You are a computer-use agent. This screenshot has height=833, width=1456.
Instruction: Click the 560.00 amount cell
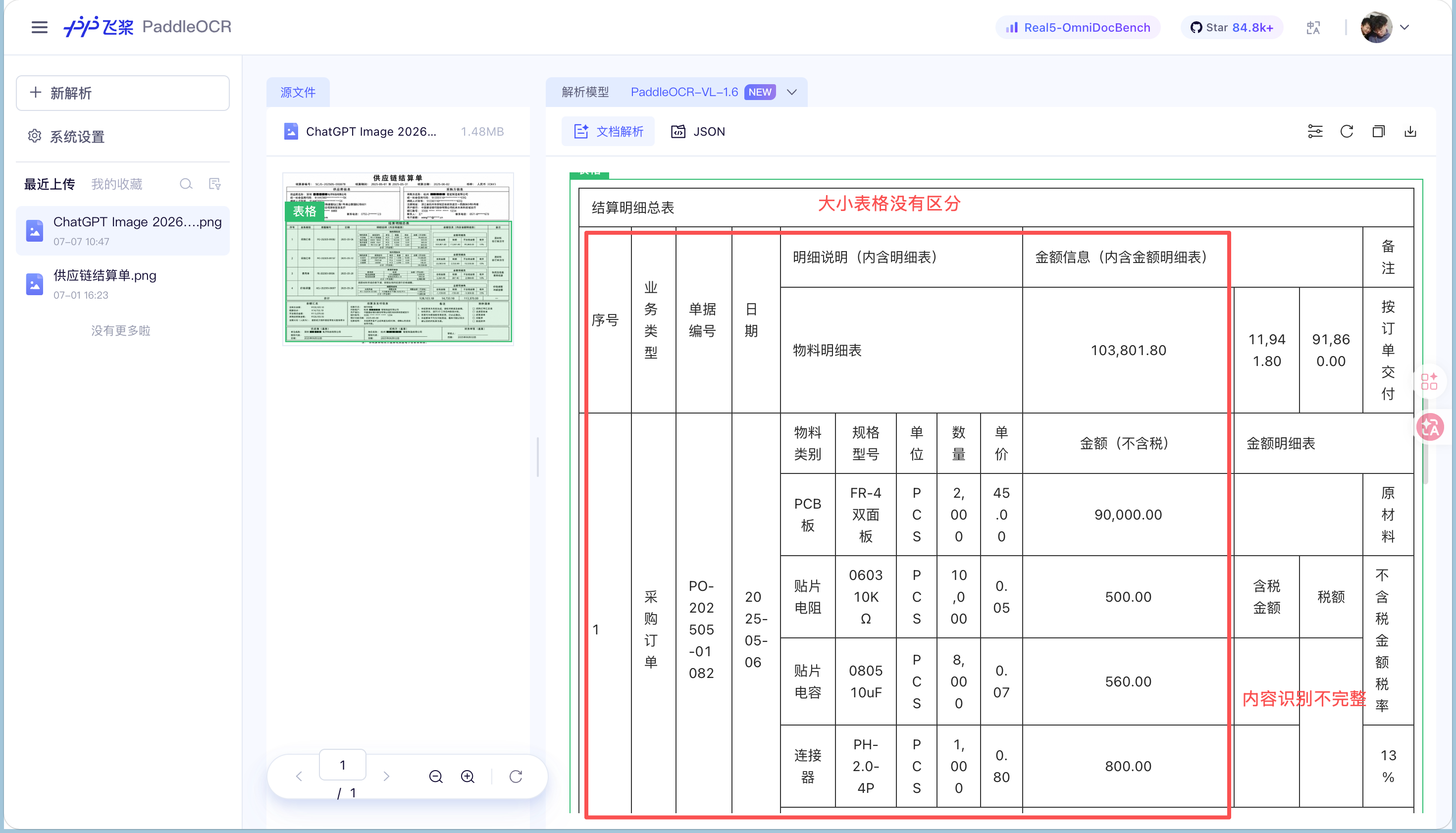1128,681
